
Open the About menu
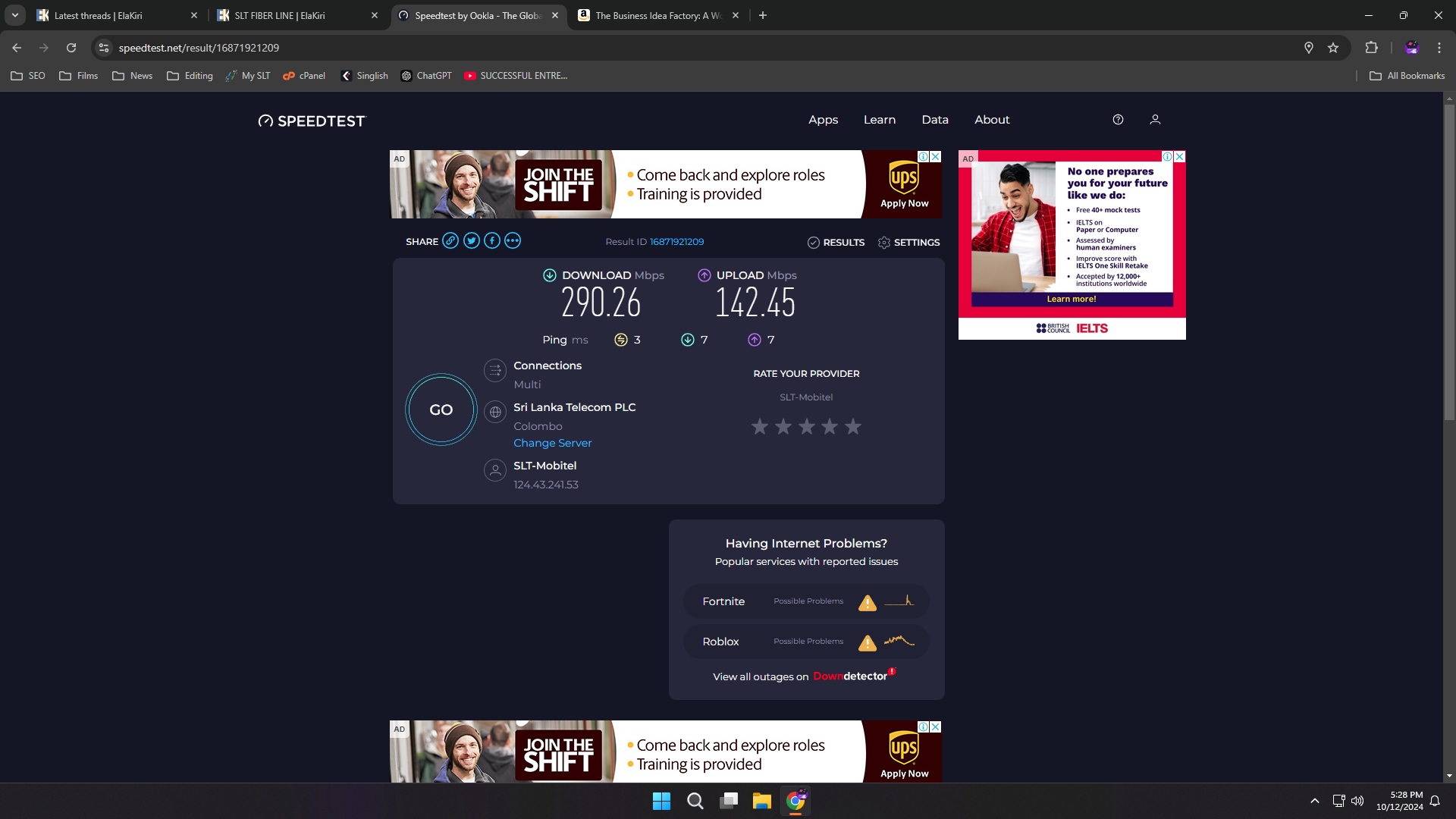[992, 120]
